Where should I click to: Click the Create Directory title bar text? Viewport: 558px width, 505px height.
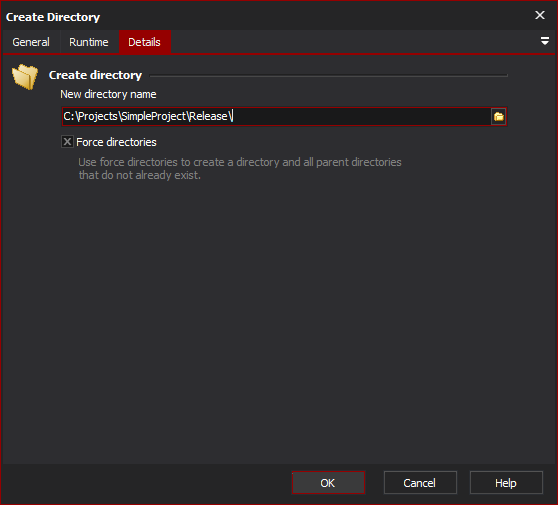[53, 17]
